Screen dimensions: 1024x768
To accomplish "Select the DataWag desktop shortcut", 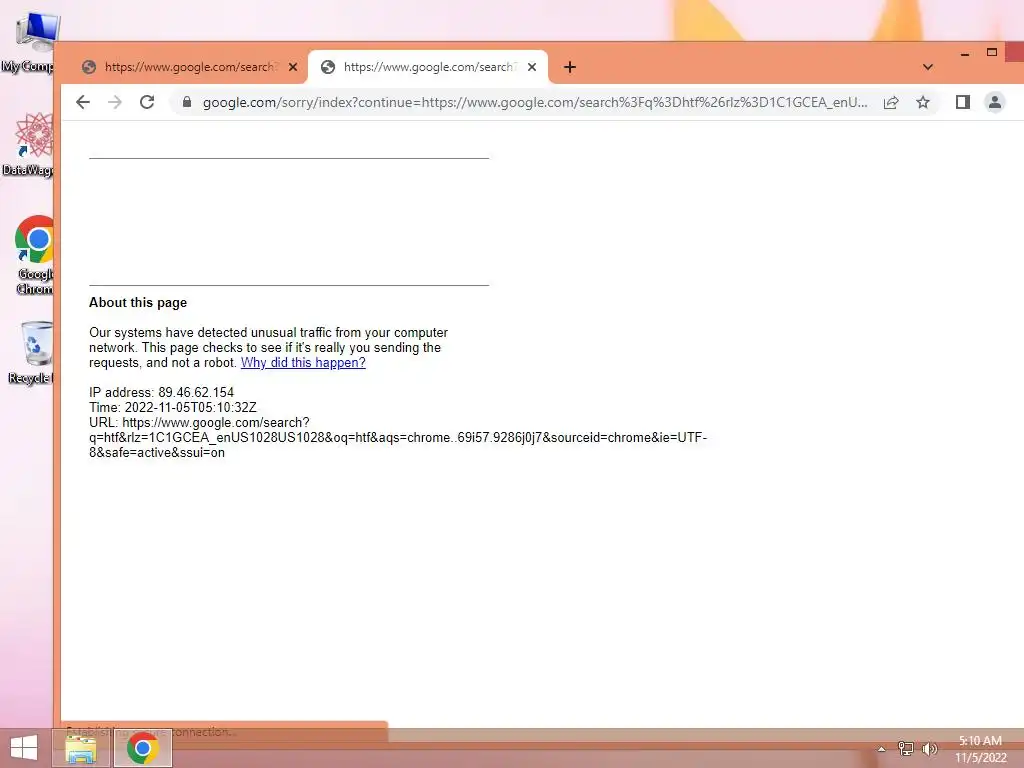I will coord(30,145).
